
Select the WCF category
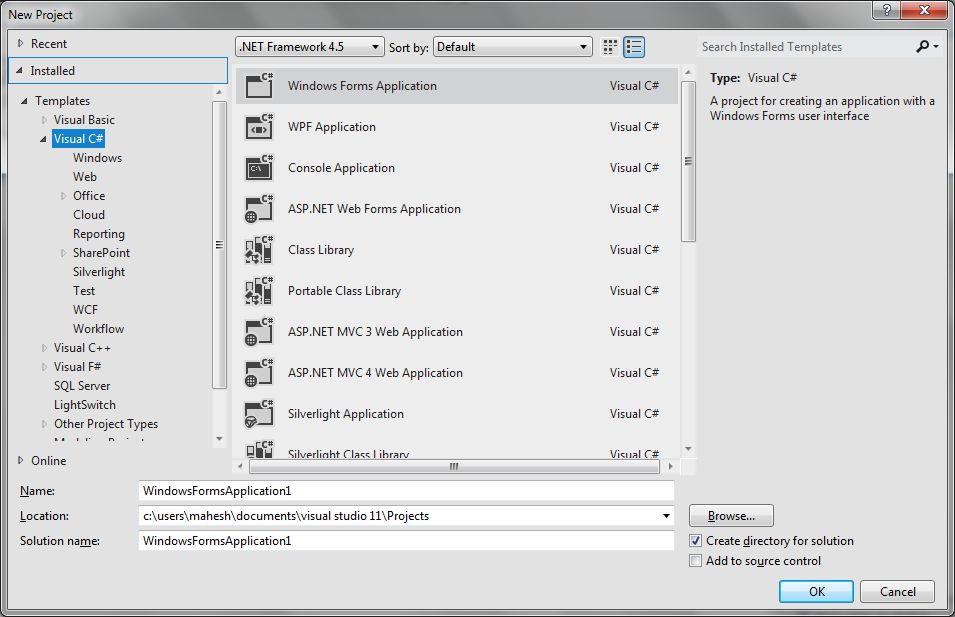coord(85,310)
